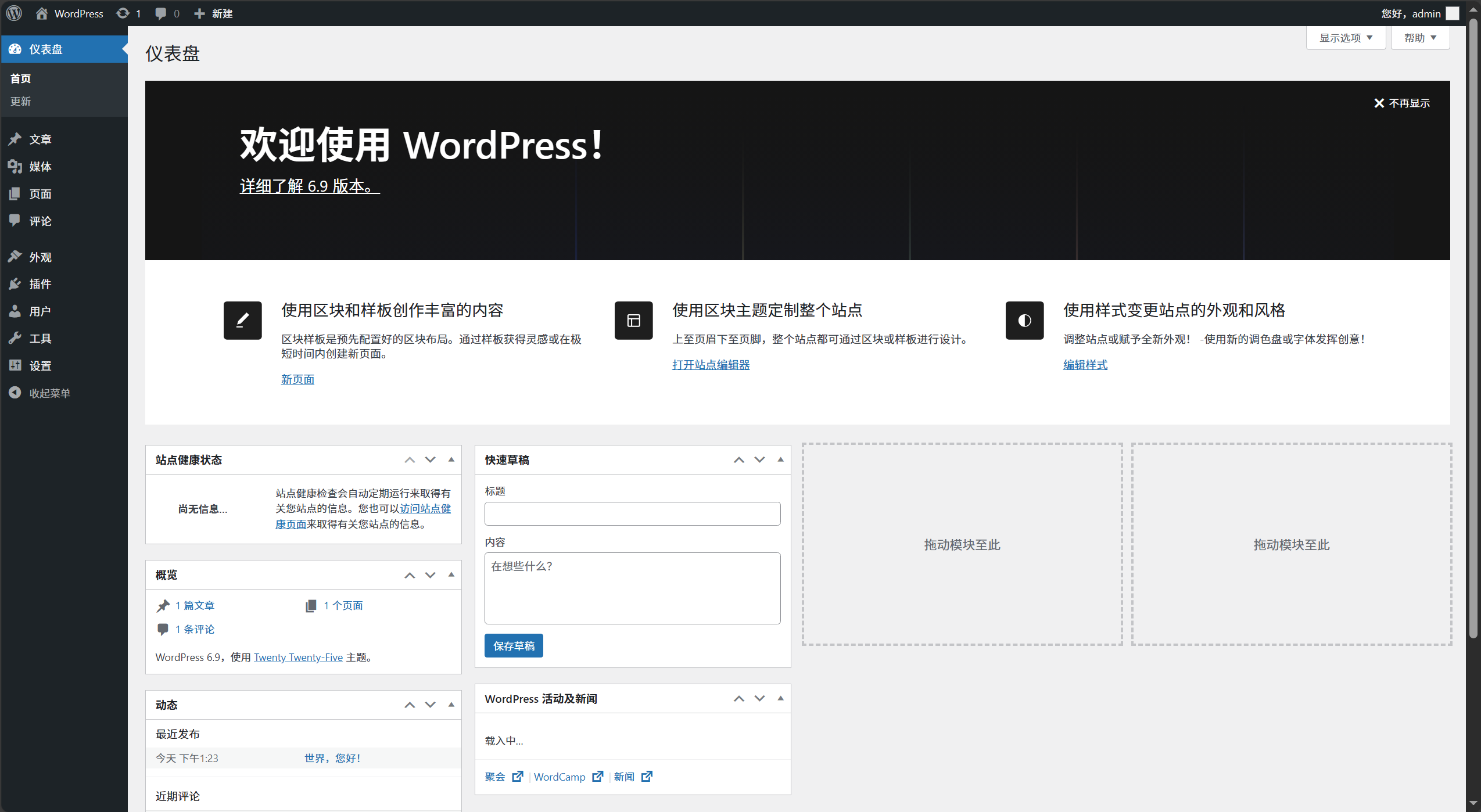Screen dimensions: 1481x812
Task: Collapse the sidebar menu (收起菜单)
Action: pyautogui.click(x=49, y=393)
